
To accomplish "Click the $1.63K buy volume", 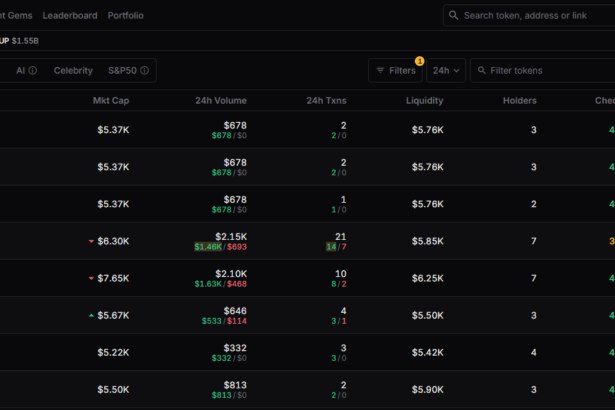I will 208,284.
